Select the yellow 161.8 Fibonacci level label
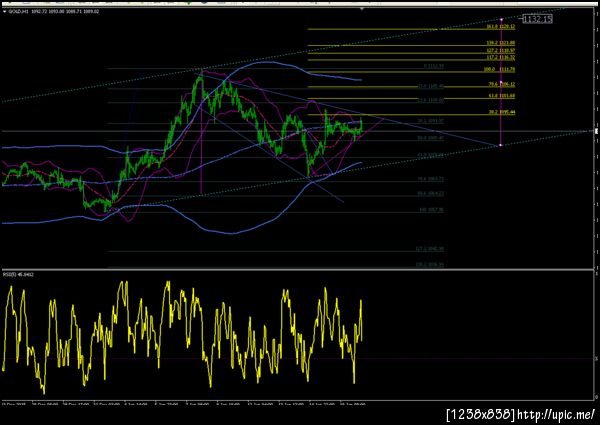 [x=501, y=27]
